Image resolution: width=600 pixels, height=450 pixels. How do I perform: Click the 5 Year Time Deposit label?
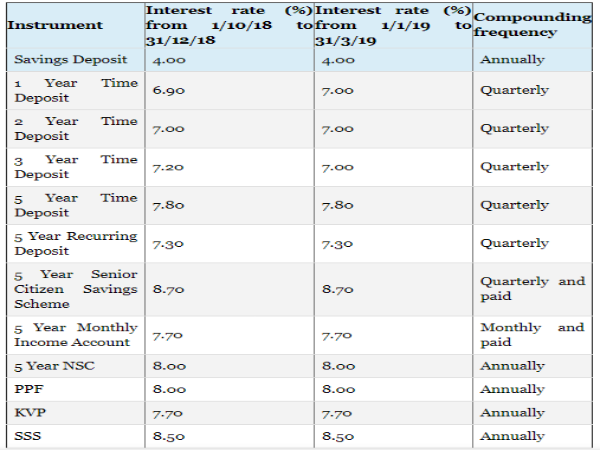(75, 205)
